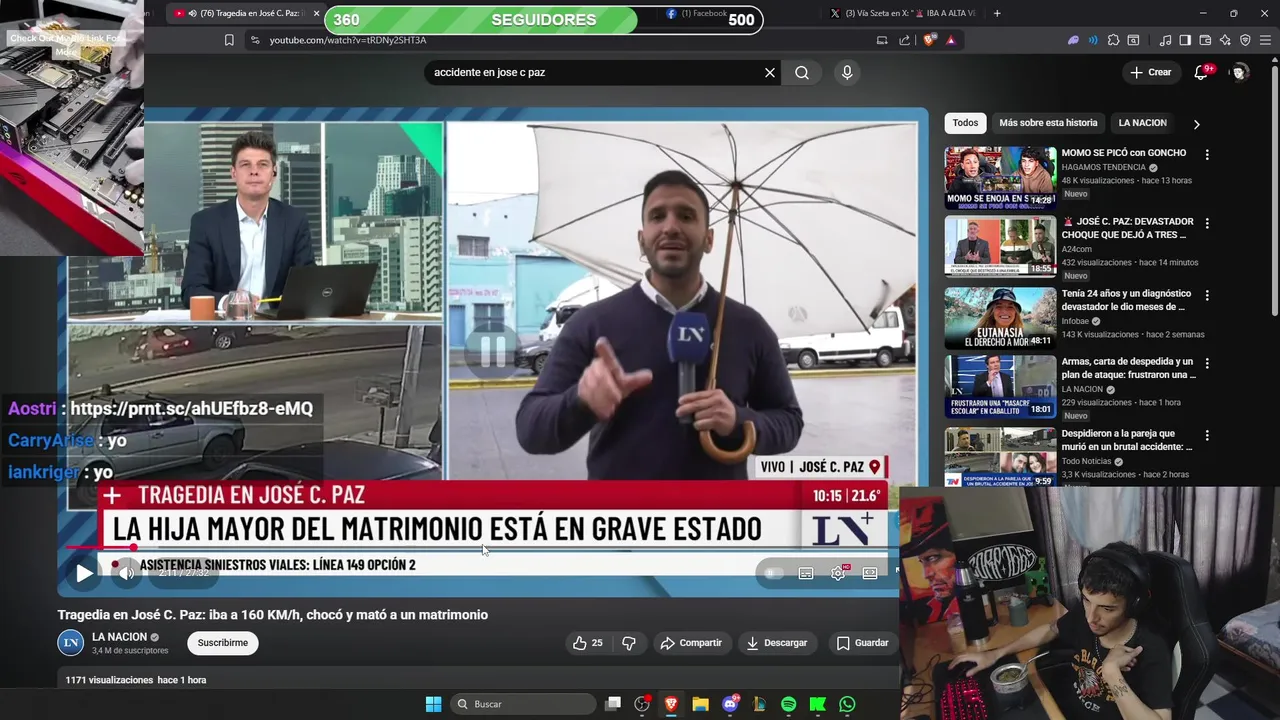Screen dimensions: 1280x720
Task: Open 'Armas, carta de despedida' video title
Action: point(1127,368)
